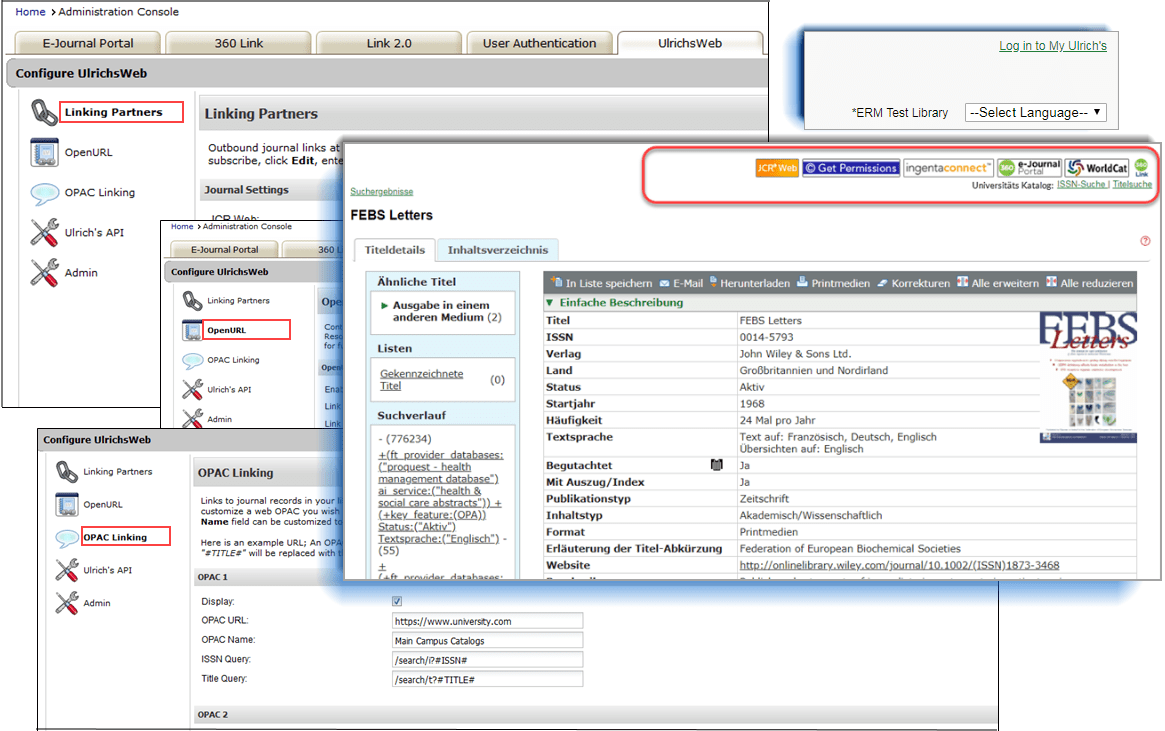Click the Admin tools icon in the OPAC Linking window
The image size is (1165, 731).
[67, 603]
